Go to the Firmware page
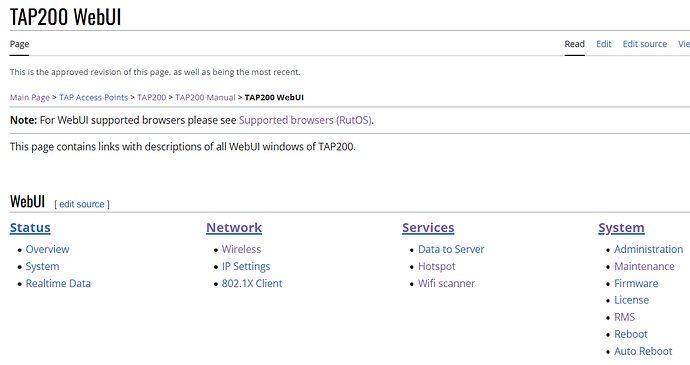Screen dimensions: 690x365 [x=636, y=284]
